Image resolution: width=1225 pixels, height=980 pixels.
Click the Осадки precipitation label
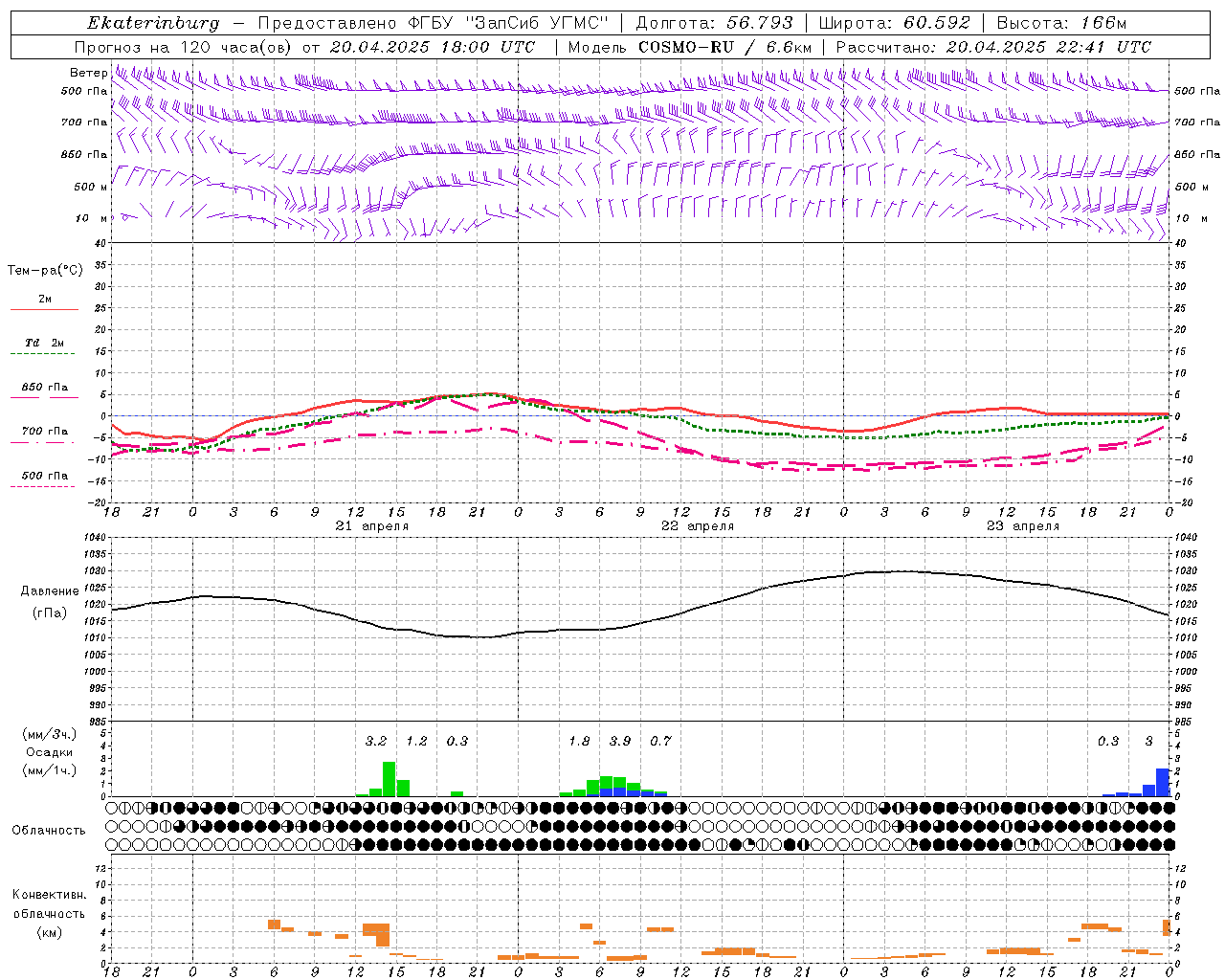(49, 752)
